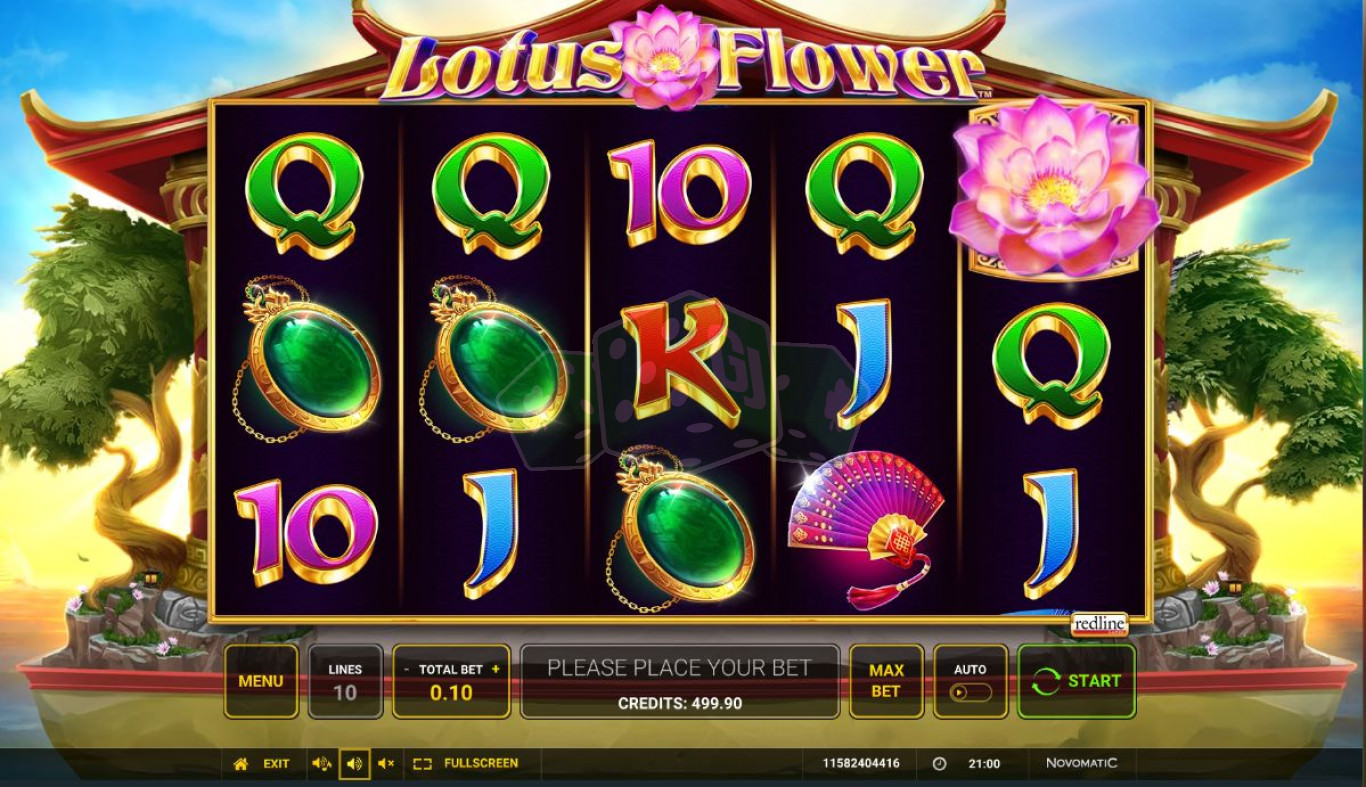
Task: Increase total bet with plus sign
Action: click(x=496, y=669)
